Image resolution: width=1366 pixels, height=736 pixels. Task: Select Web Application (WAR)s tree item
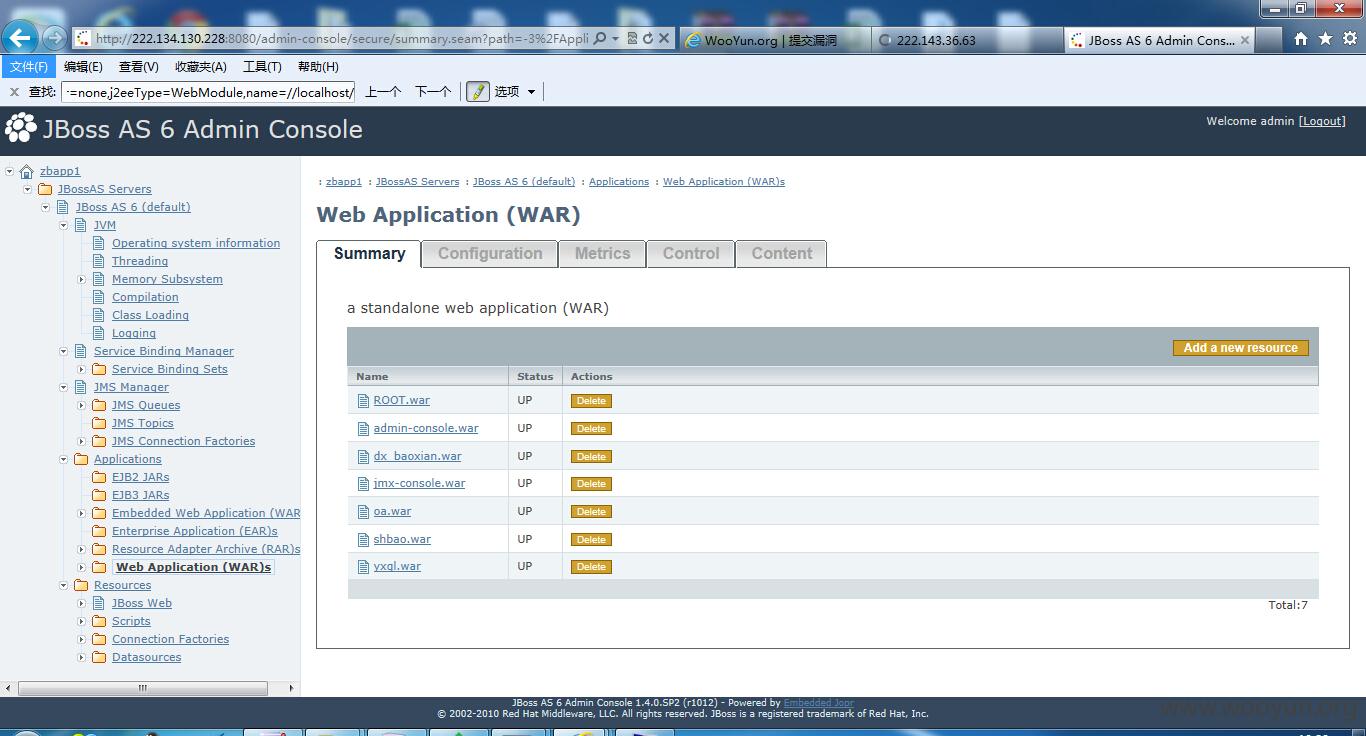[194, 567]
